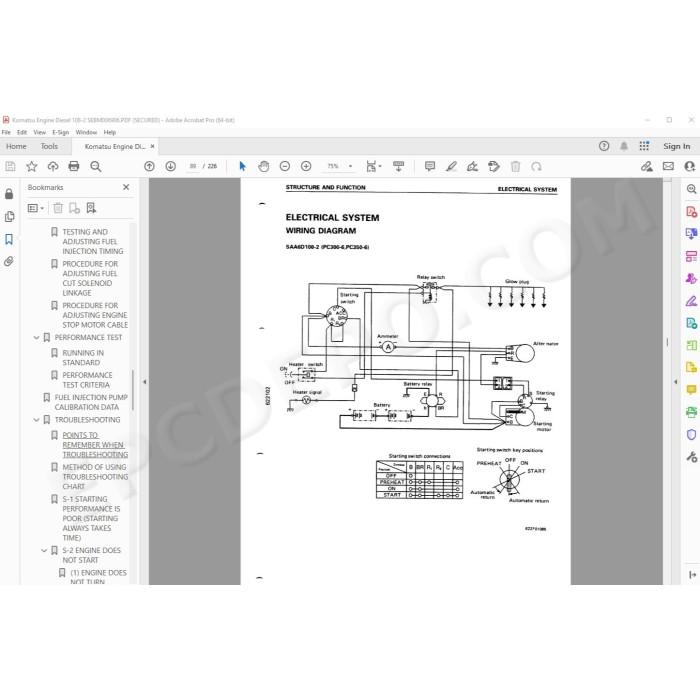
Task: Close the Bookmarks panel
Action: [x=126, y=187]
